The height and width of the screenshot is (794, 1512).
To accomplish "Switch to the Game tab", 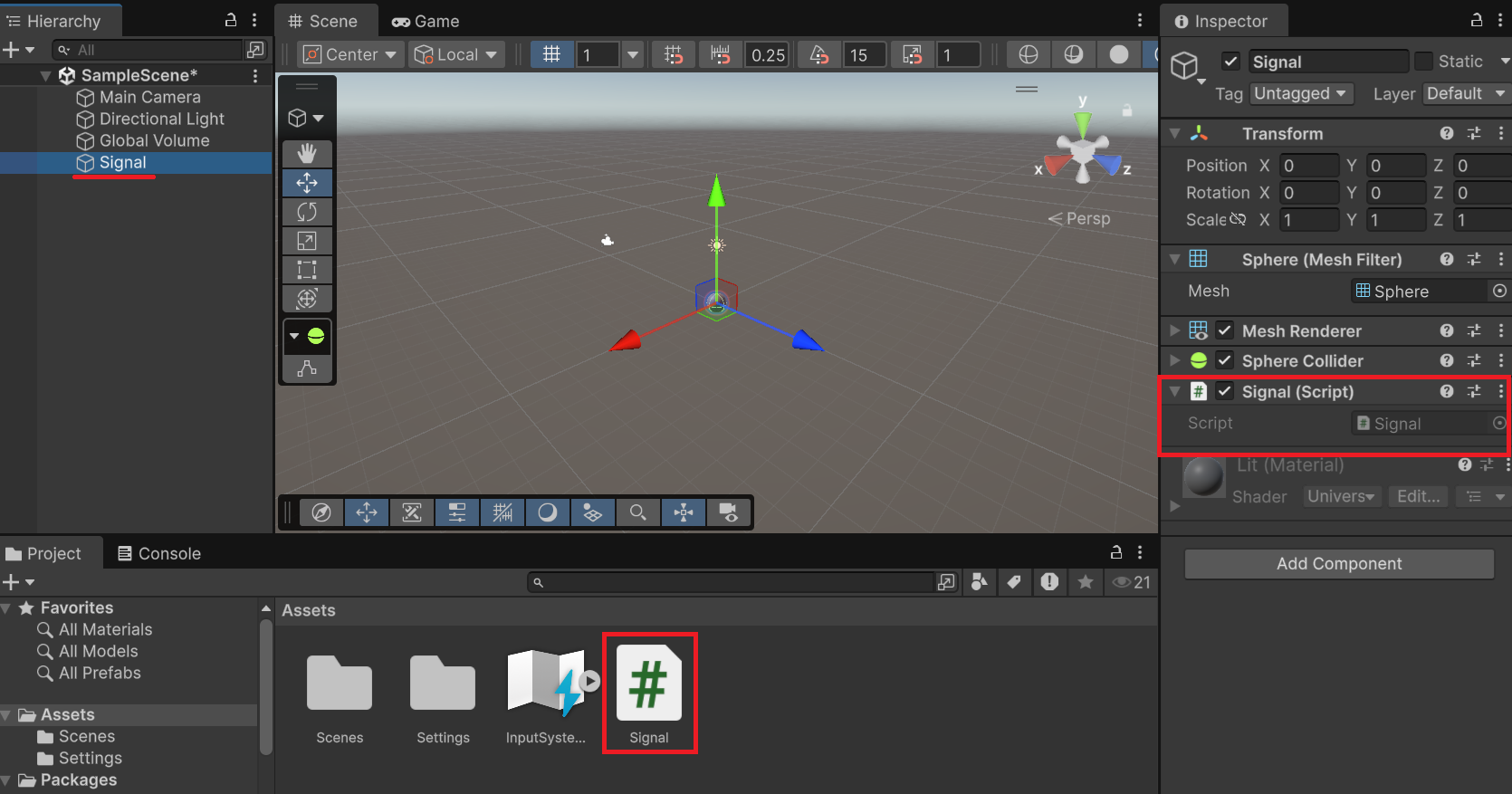I will pyautogui.click(x=426, y=21).
